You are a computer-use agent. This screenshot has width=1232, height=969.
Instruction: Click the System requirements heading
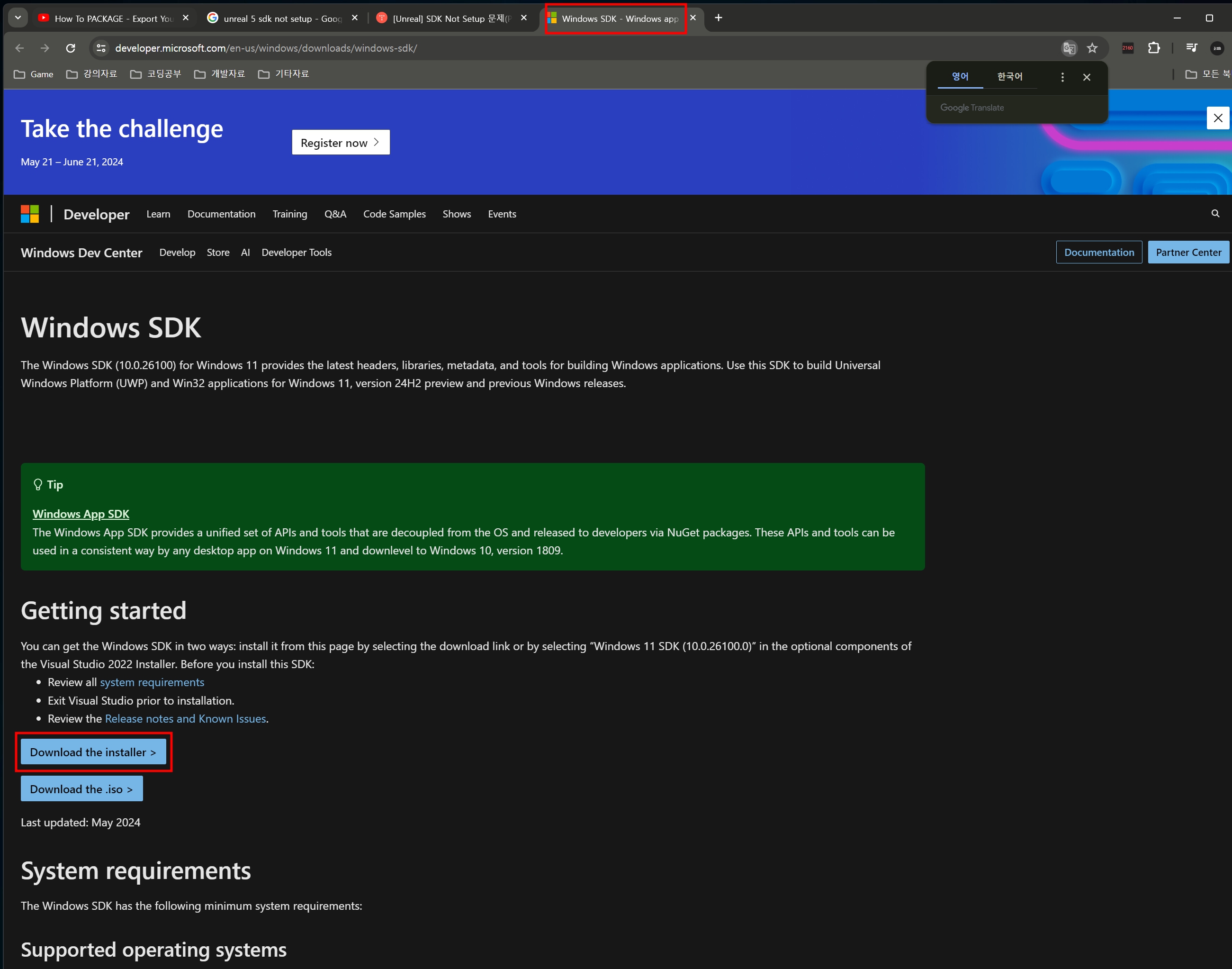(135, 871)
